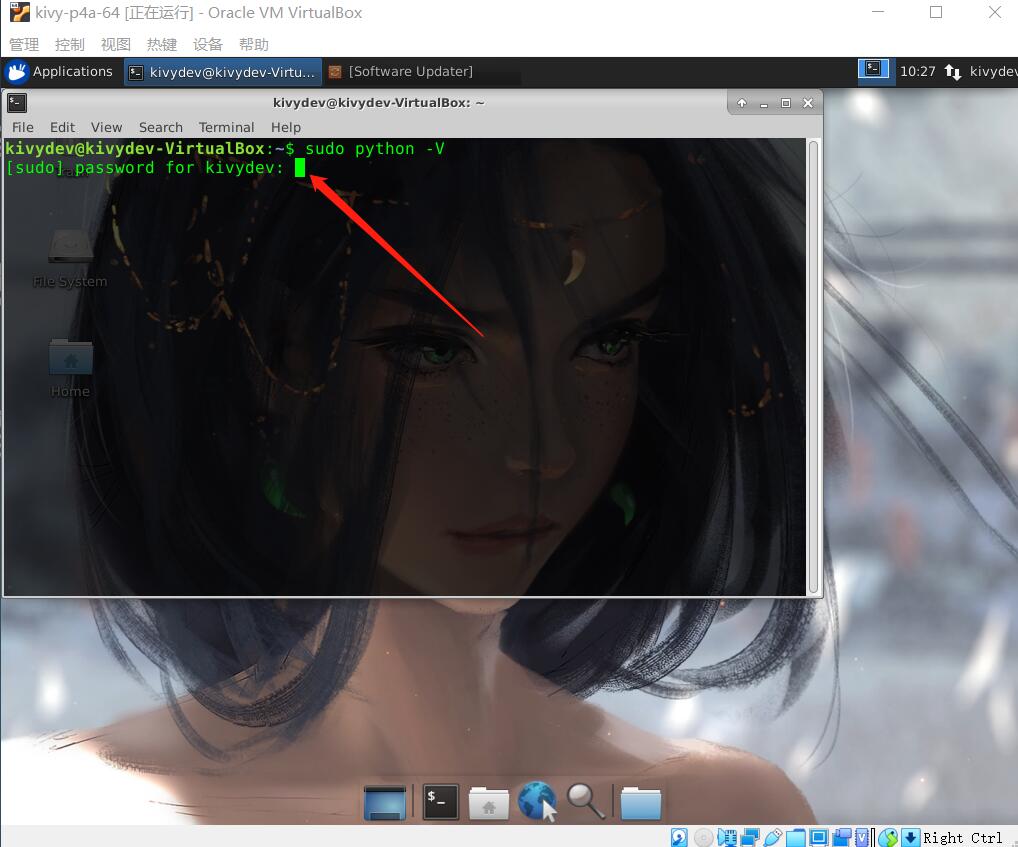Click the panel clock showing 10:27
The image size is (1018, 847).
click(x=917, y=71)
